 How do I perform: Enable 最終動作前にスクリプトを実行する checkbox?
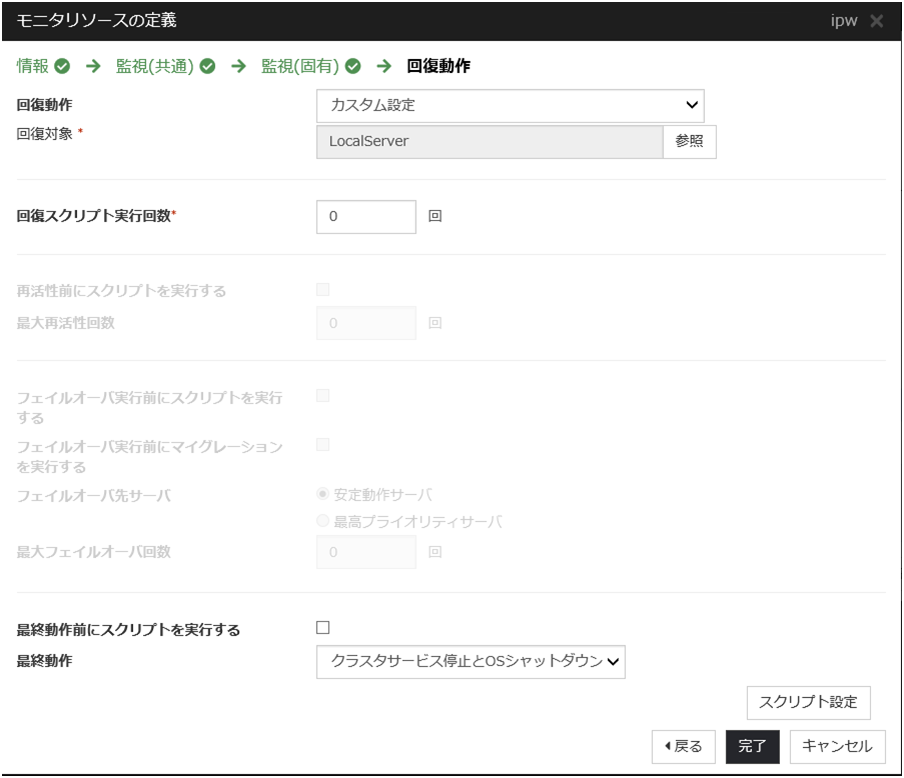pyautogui.click(x=323, y=628)
